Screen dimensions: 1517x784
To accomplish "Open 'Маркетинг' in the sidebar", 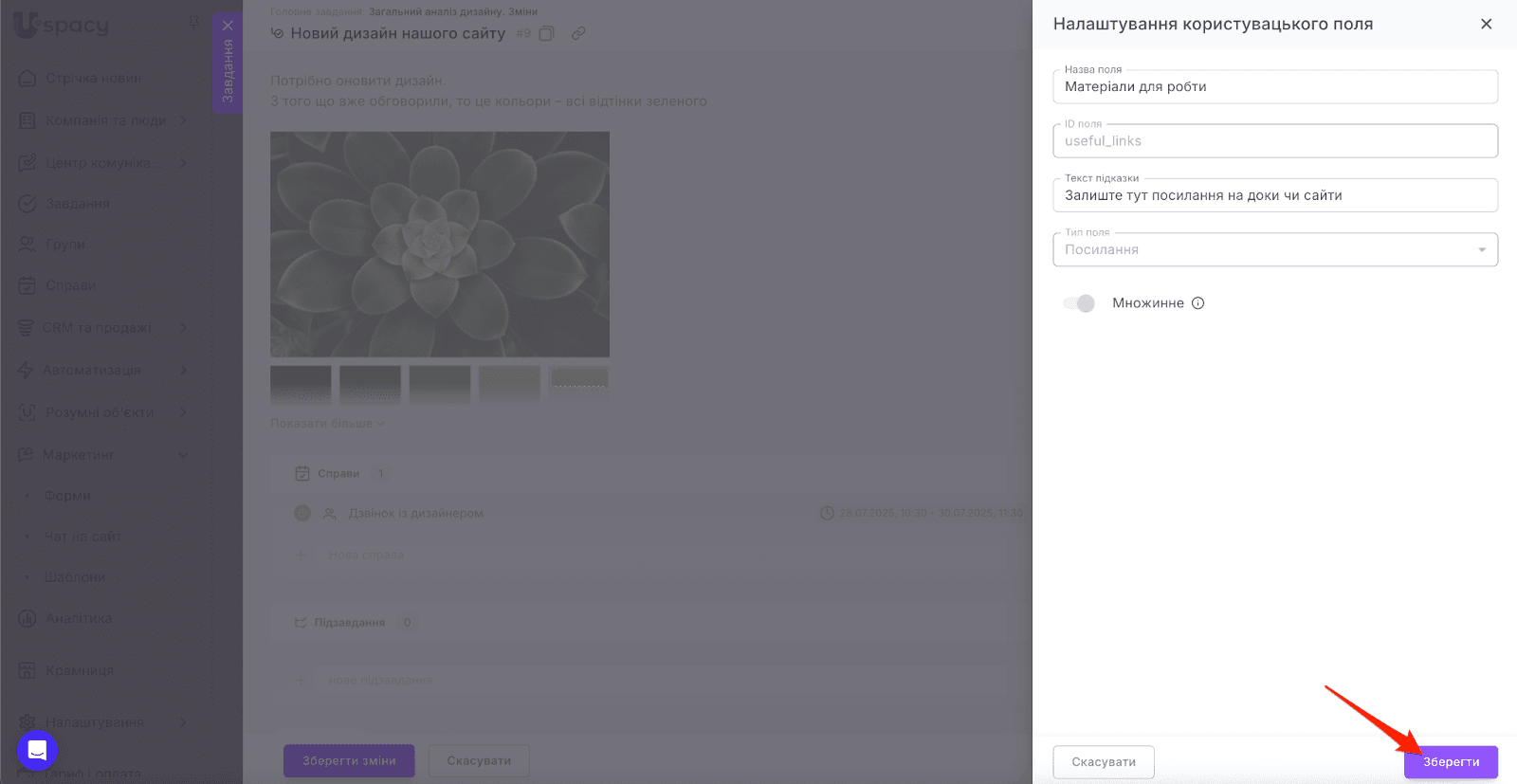I will tap(78, 455).
